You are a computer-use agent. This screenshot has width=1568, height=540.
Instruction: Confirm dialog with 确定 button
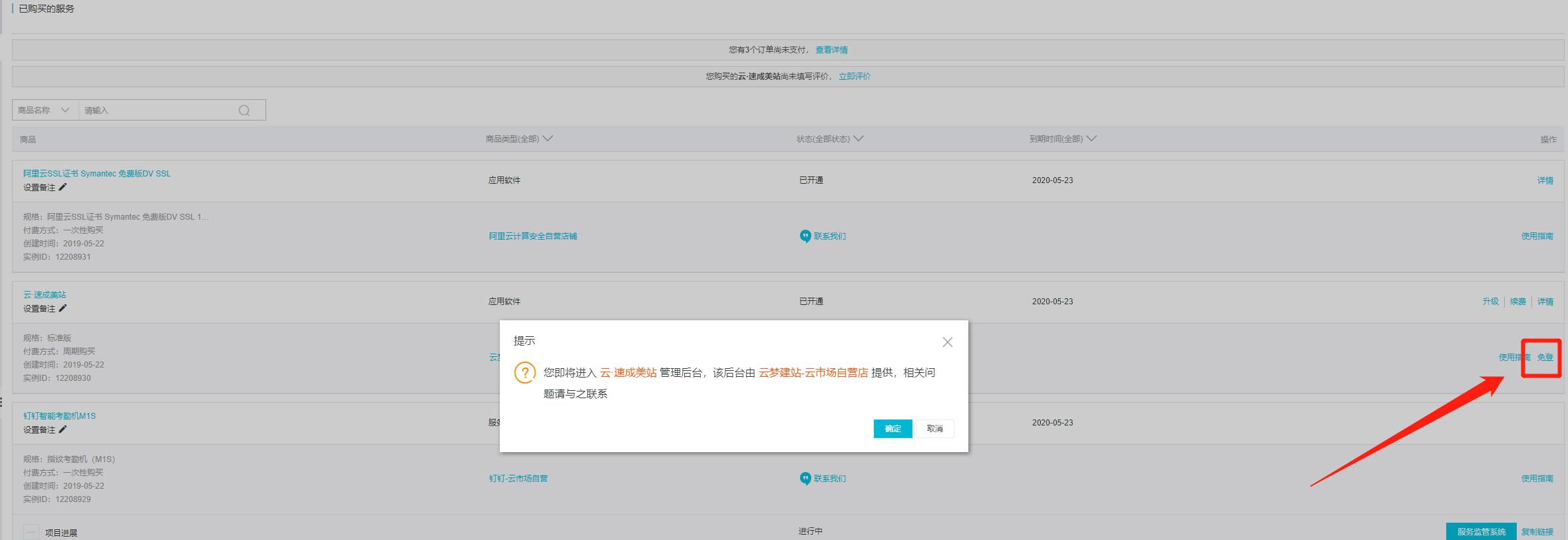pos(892,429)
